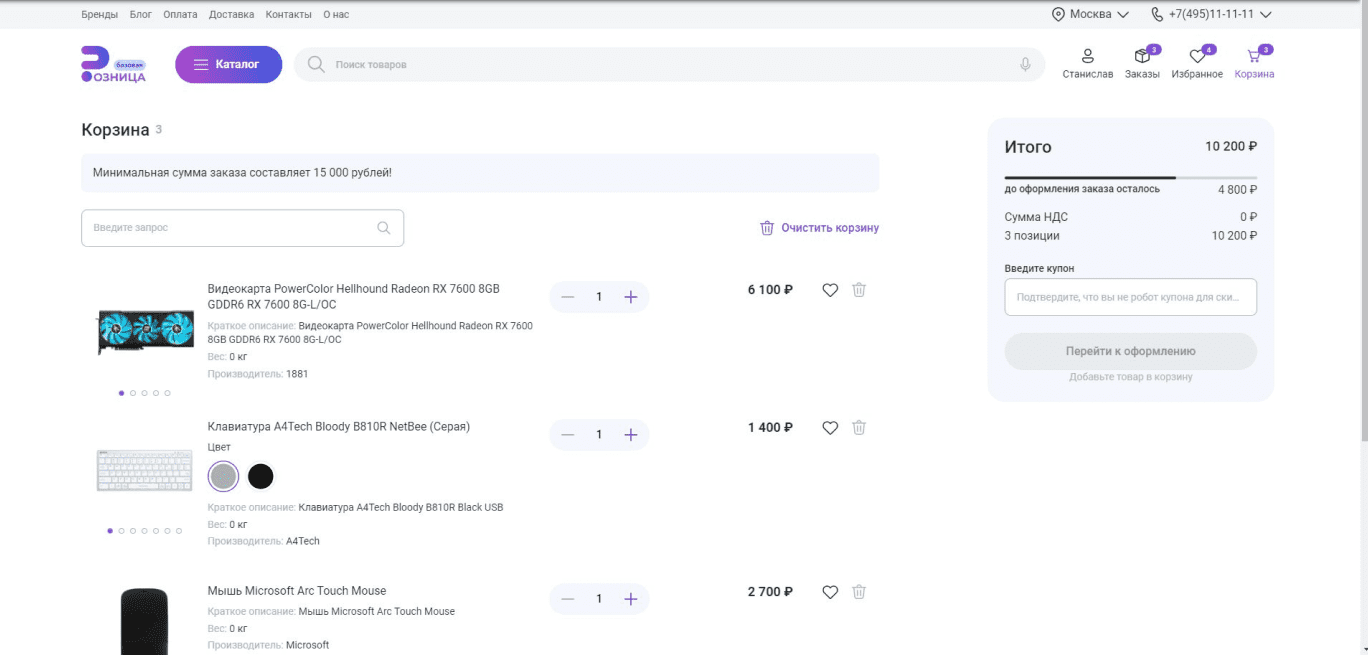
Task: Delete Клавиатура A4Tech with trash icon
Action: point(859,428)
